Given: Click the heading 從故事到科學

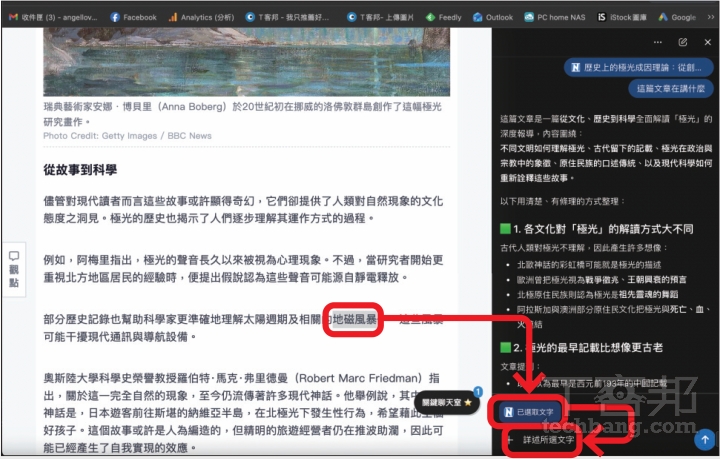Looking at the screenshot, I should [x=80, y=170].
